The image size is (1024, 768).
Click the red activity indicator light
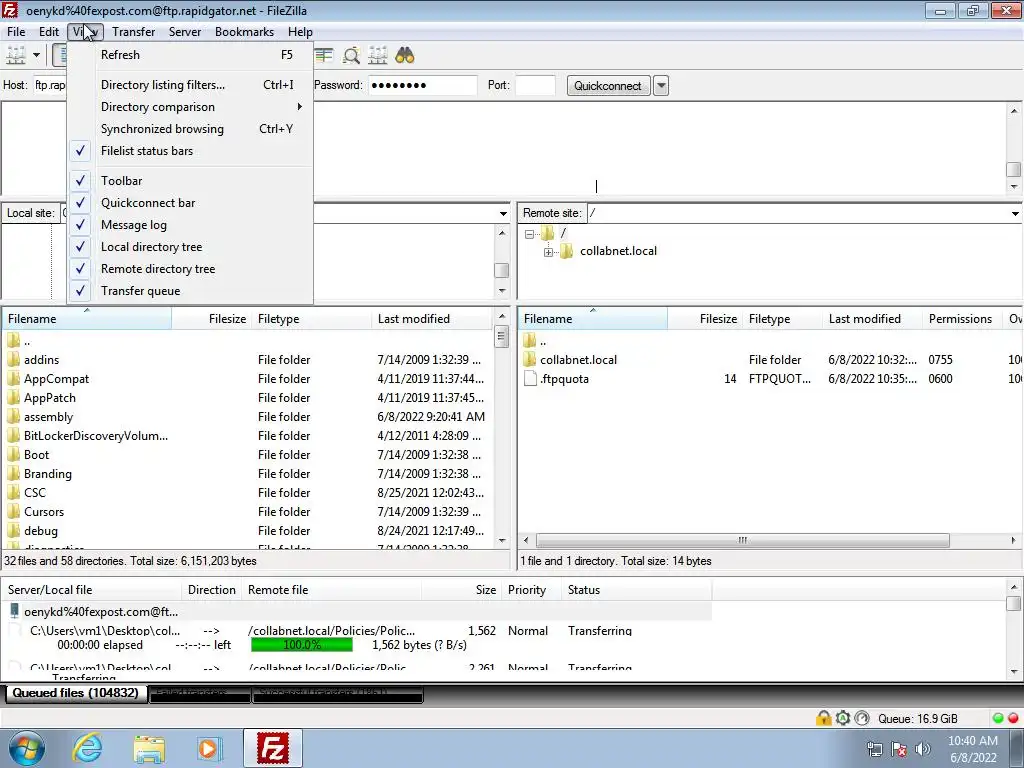point(1013,718)
